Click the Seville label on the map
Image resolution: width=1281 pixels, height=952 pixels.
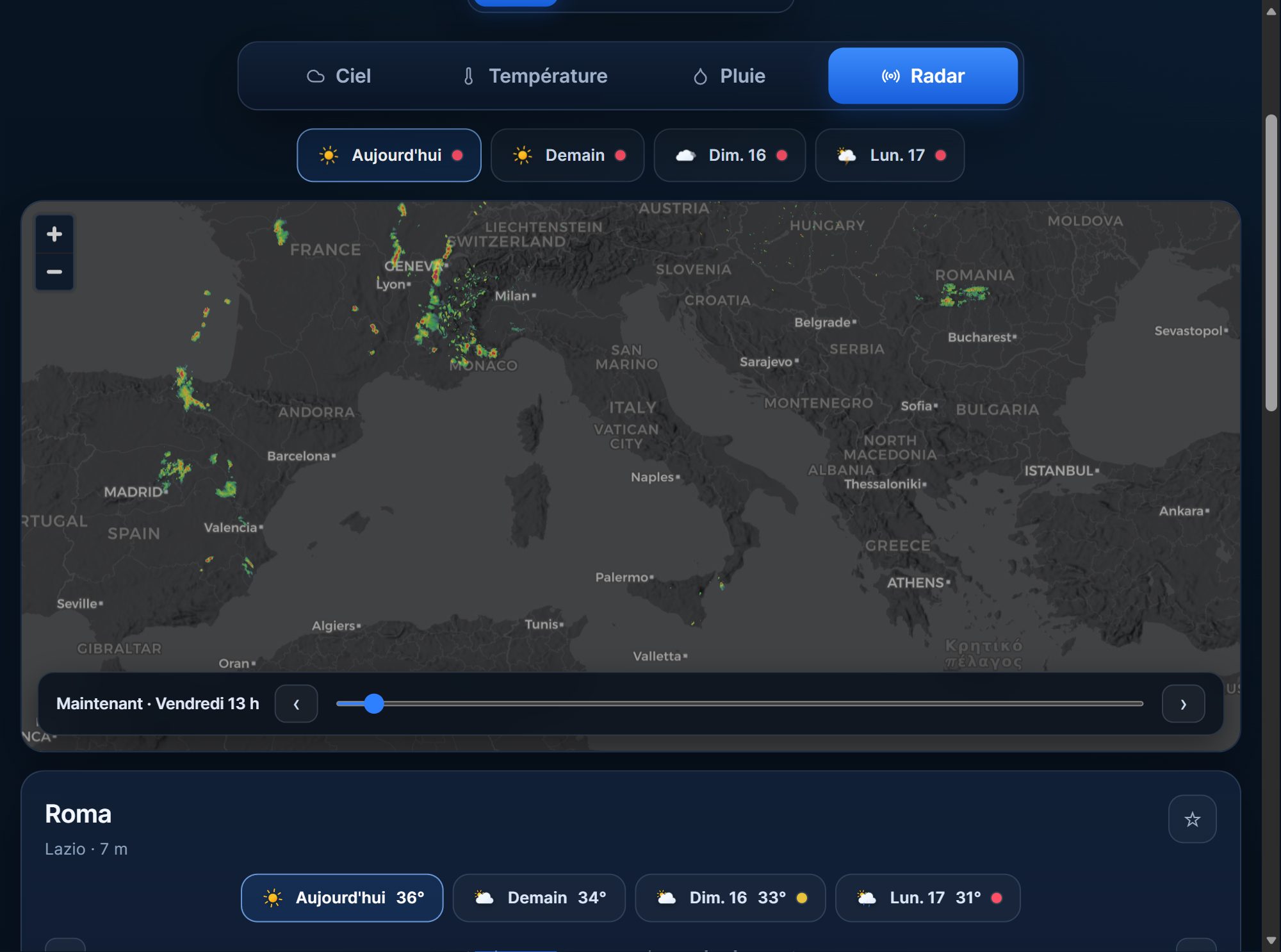coord(77,603)
